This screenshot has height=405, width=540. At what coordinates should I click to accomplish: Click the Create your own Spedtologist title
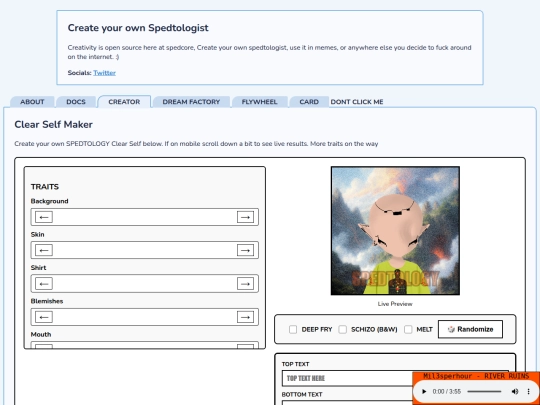click(x=138, y=28)
